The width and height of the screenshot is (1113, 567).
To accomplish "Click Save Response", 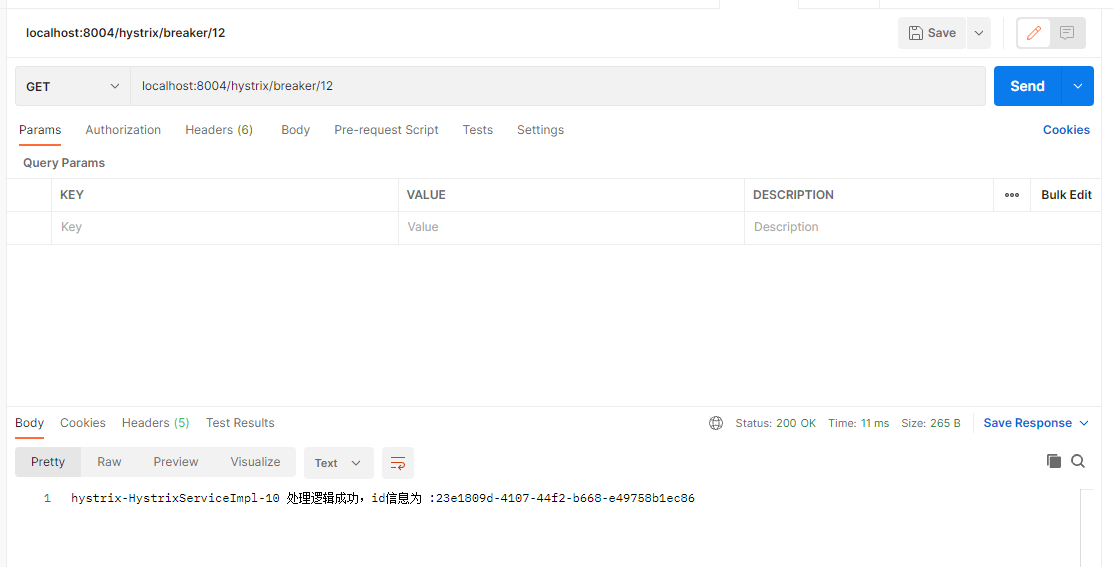I will click(x=1027, y=423).
